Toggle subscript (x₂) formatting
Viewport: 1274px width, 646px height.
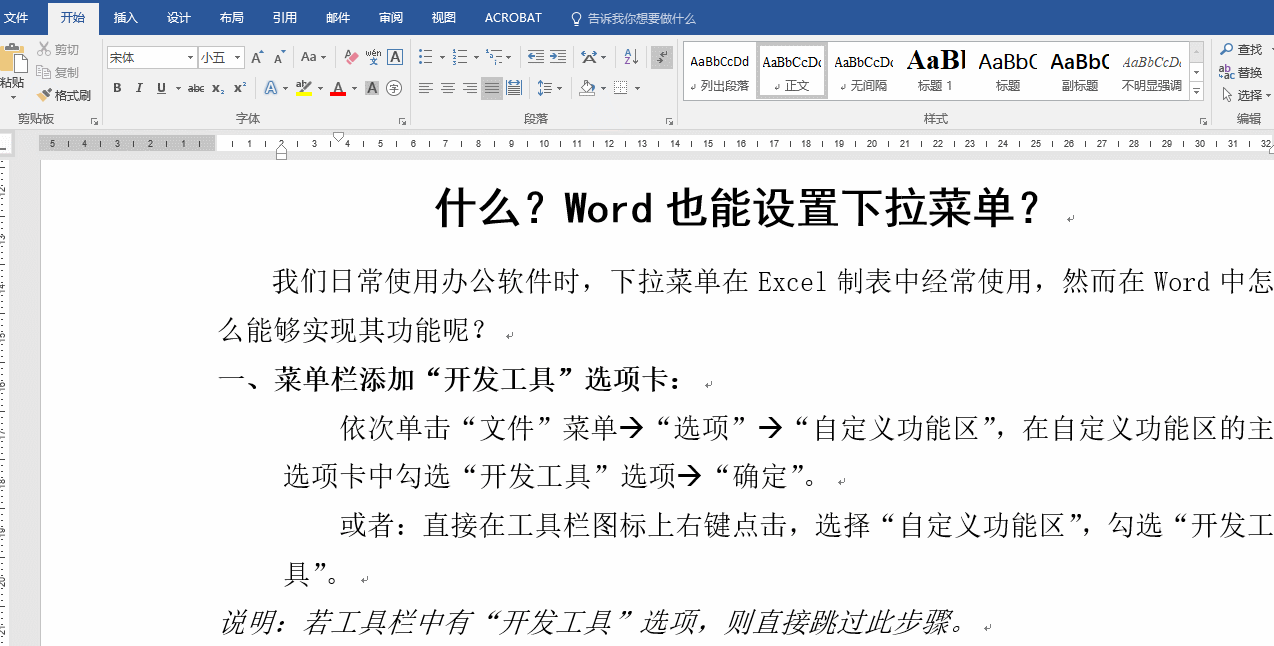[218, 88]
